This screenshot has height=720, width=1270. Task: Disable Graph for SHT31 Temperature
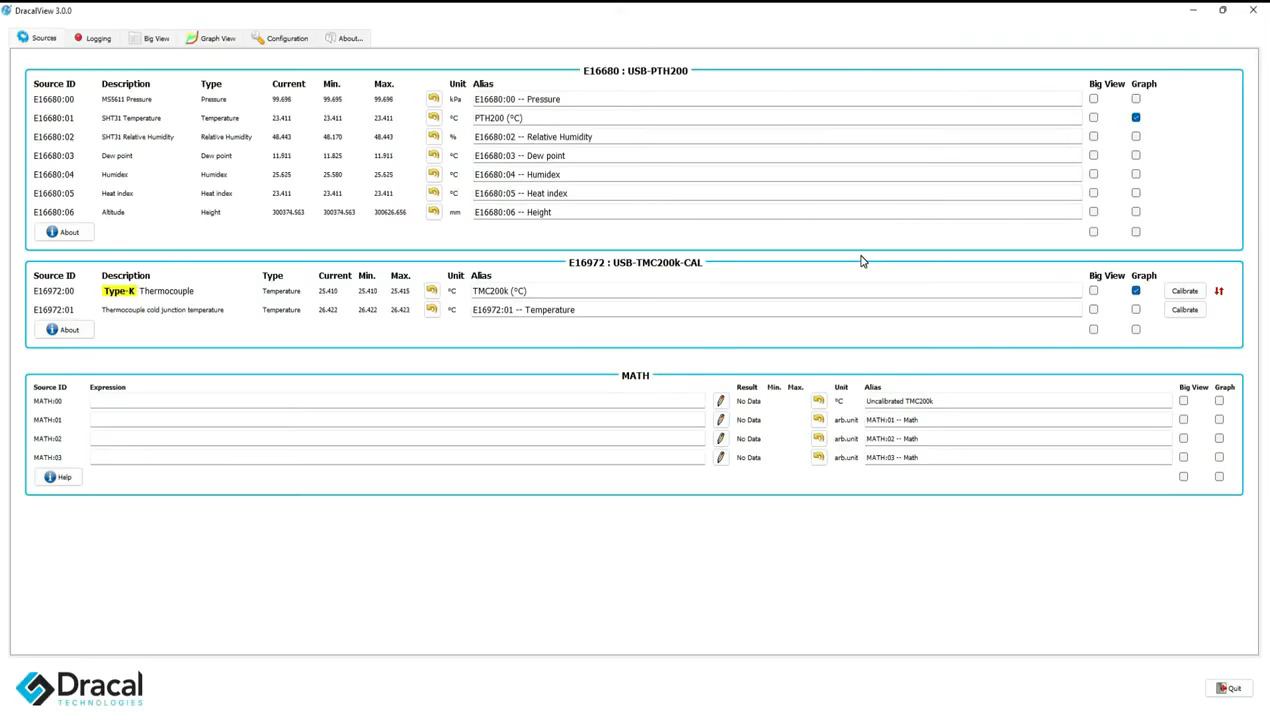click(1136, 118)
